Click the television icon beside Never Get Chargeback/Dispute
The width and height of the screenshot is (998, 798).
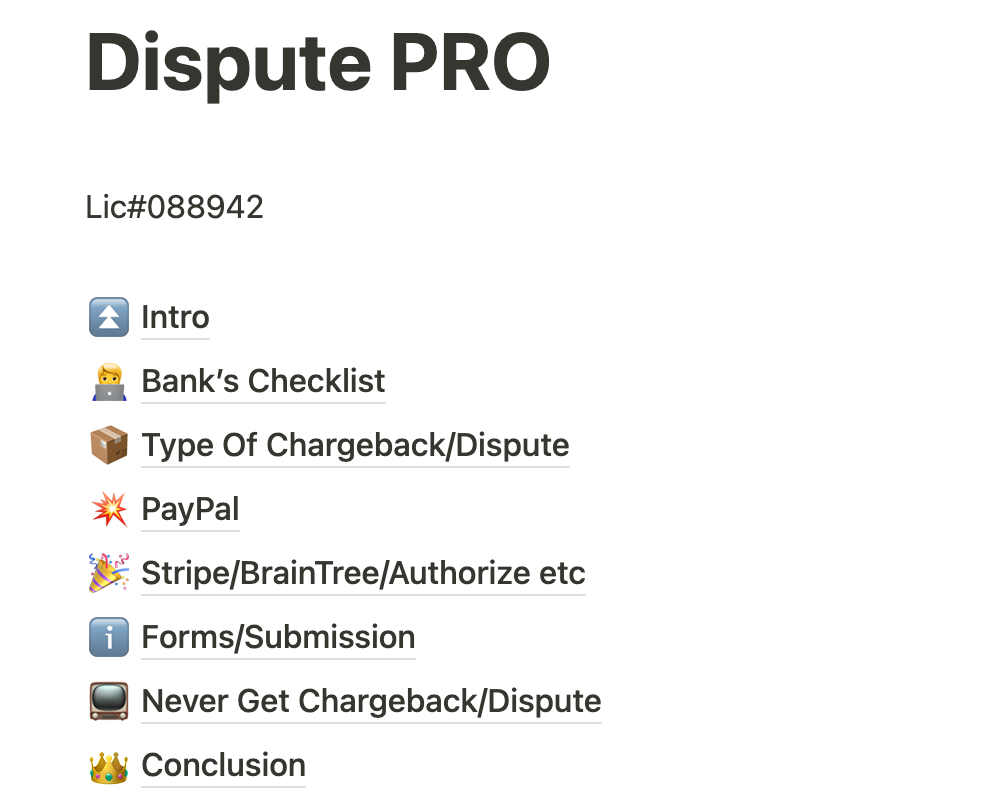[x=109, y=701]
